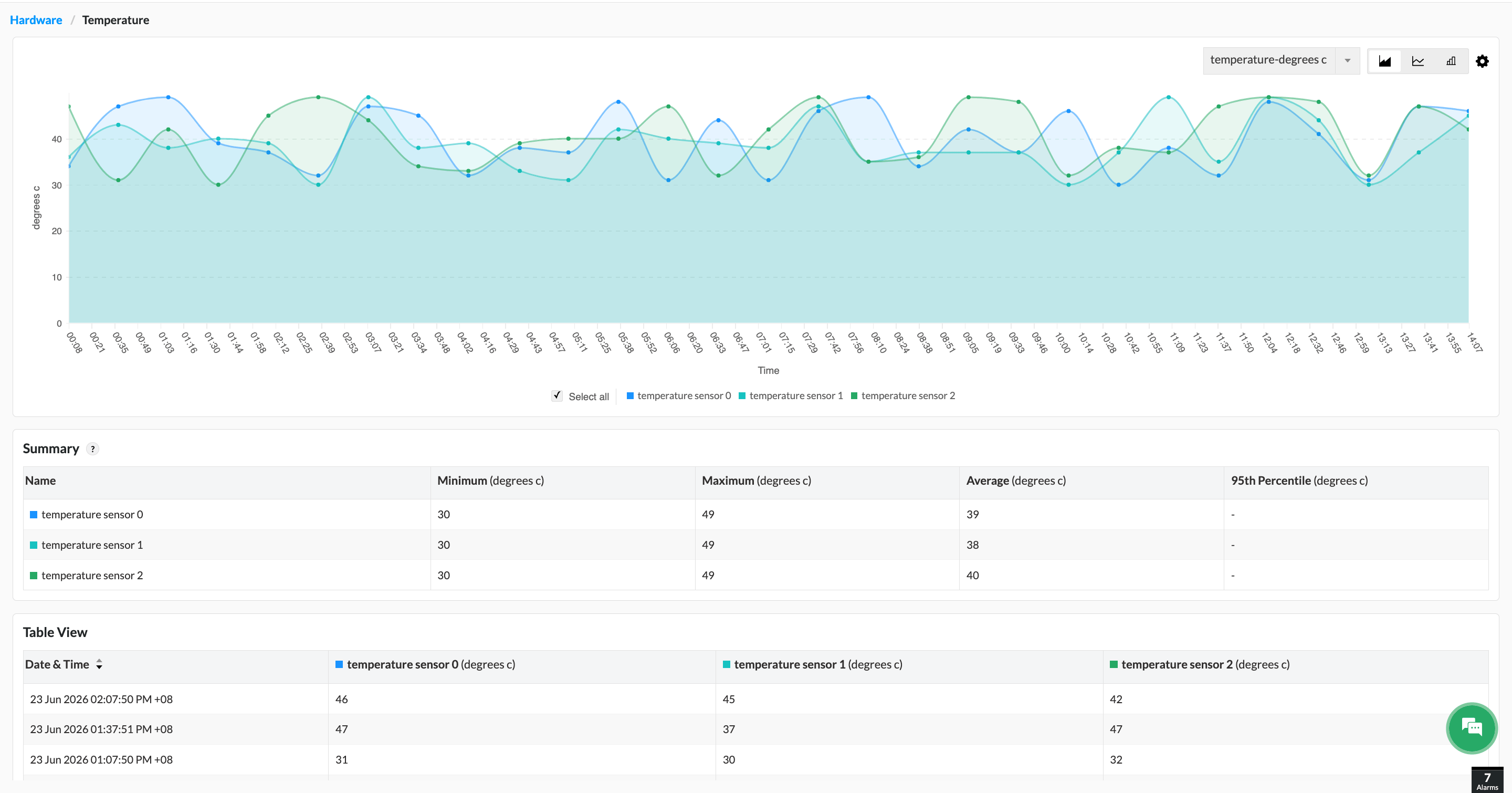Toggle temperature sensor 0 in legend
Viewport: 1512px width, 793px height.
coord(678,395)
